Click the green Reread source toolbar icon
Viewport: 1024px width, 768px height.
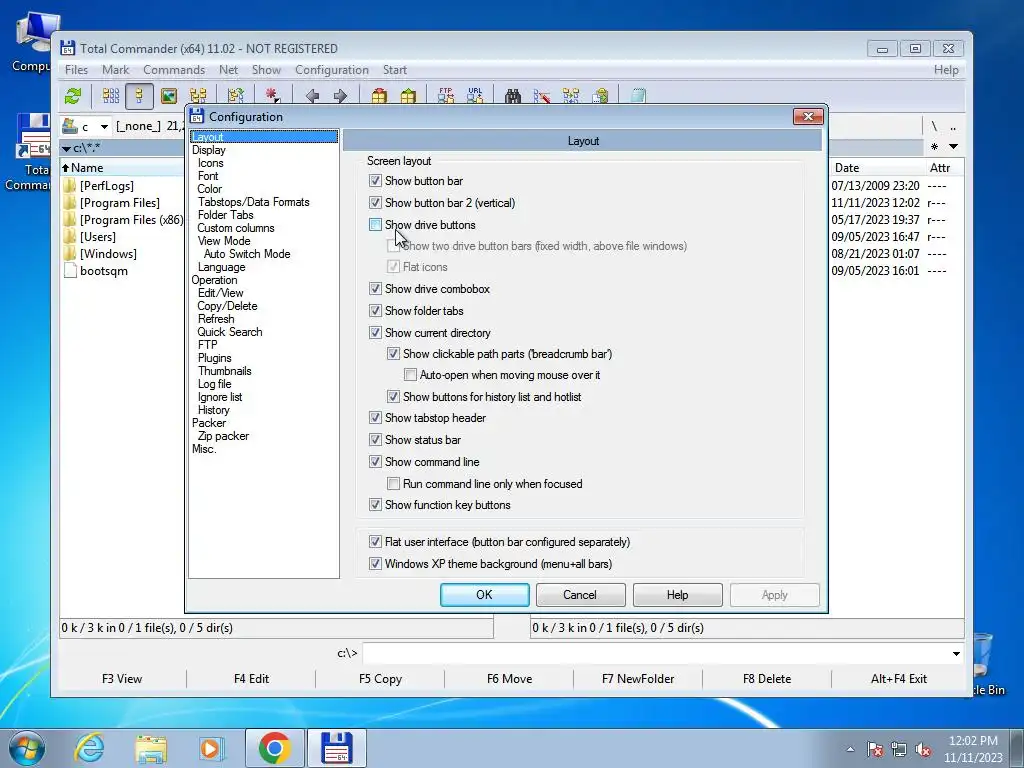[72, 96]
